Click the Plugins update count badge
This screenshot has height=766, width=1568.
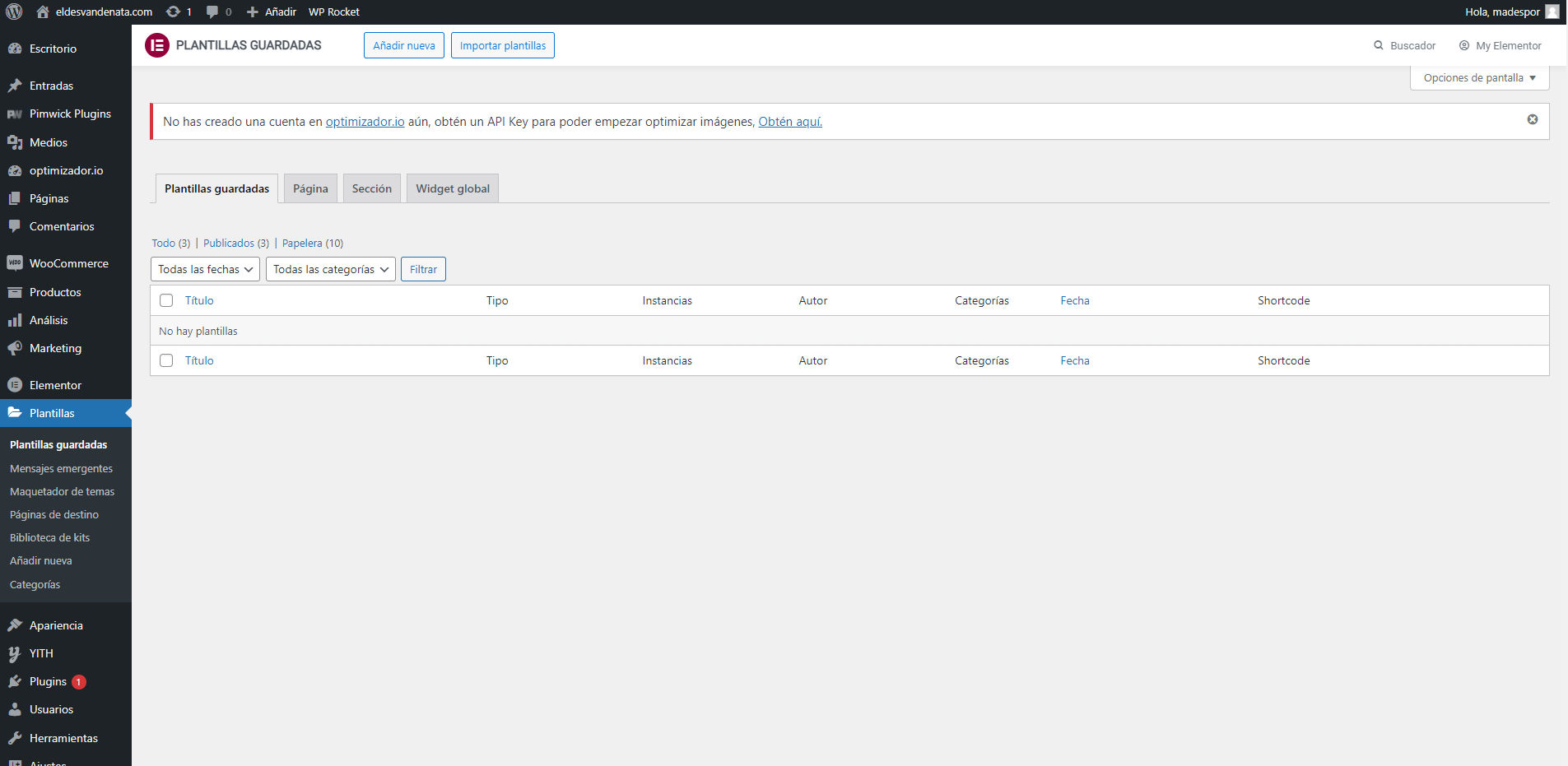point(79,682)
